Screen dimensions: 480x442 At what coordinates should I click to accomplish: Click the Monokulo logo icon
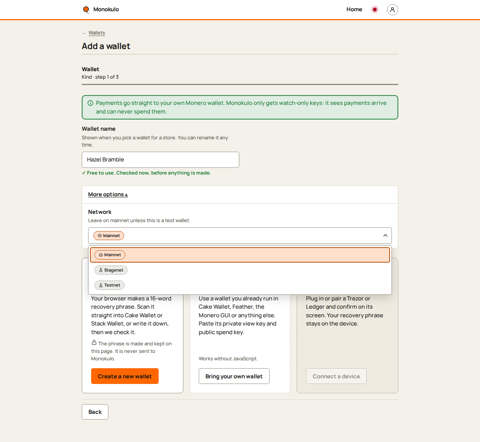click(x=86, y=9)
